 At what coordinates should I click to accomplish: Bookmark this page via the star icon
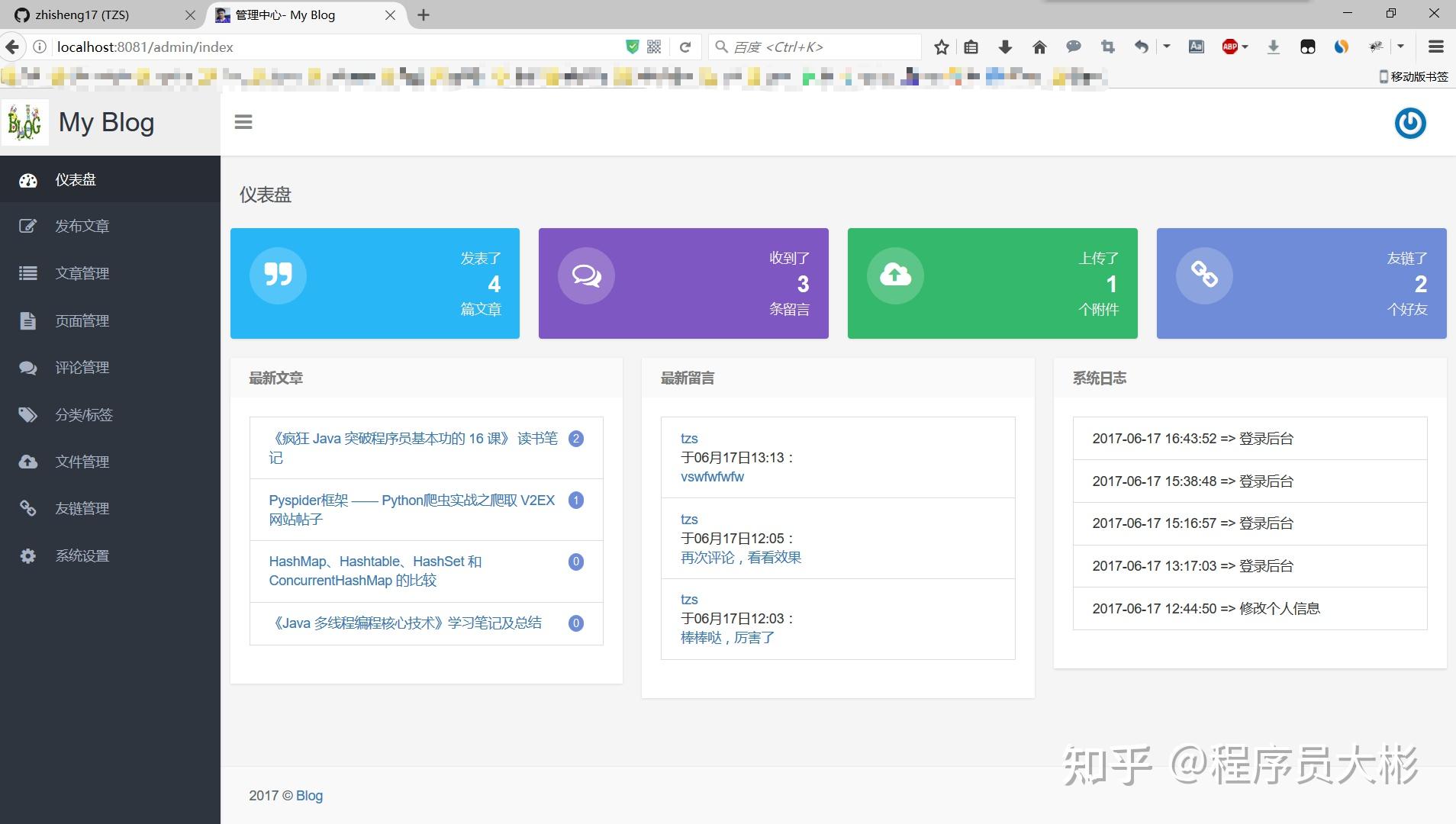point(941,47)
